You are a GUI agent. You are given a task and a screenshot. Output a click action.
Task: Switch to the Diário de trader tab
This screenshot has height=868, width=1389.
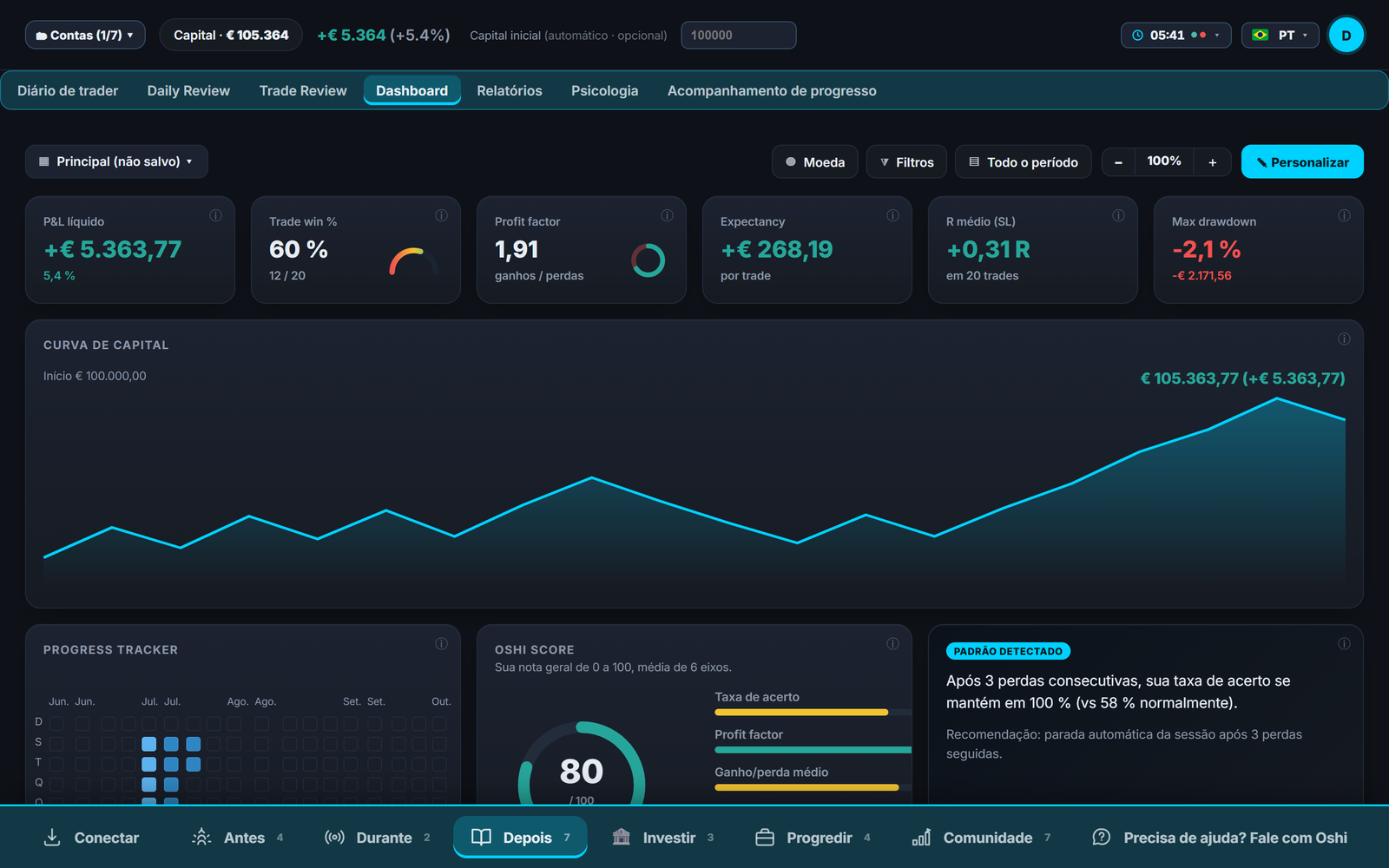pos(68,90)
